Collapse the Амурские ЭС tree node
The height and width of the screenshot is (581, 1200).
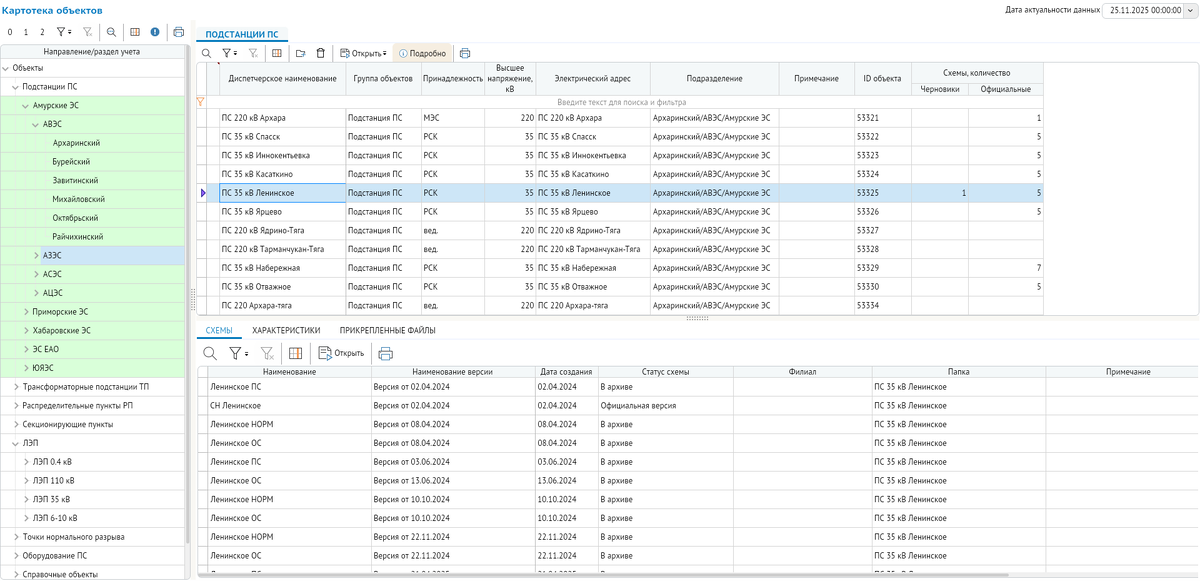(x=26, y=105)
